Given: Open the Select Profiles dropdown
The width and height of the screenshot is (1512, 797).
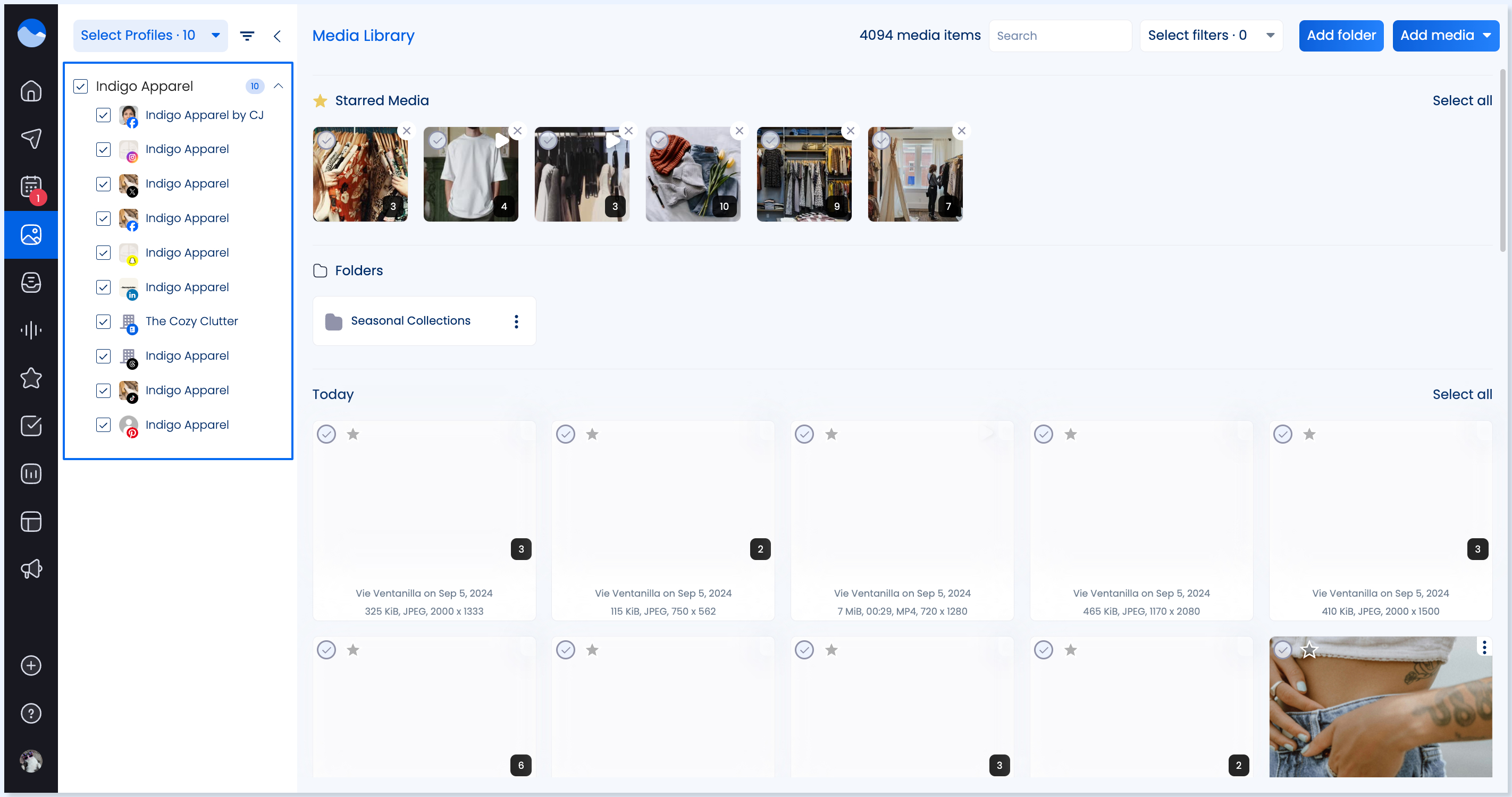Looking at the screenshot, I should pos(150,36).
